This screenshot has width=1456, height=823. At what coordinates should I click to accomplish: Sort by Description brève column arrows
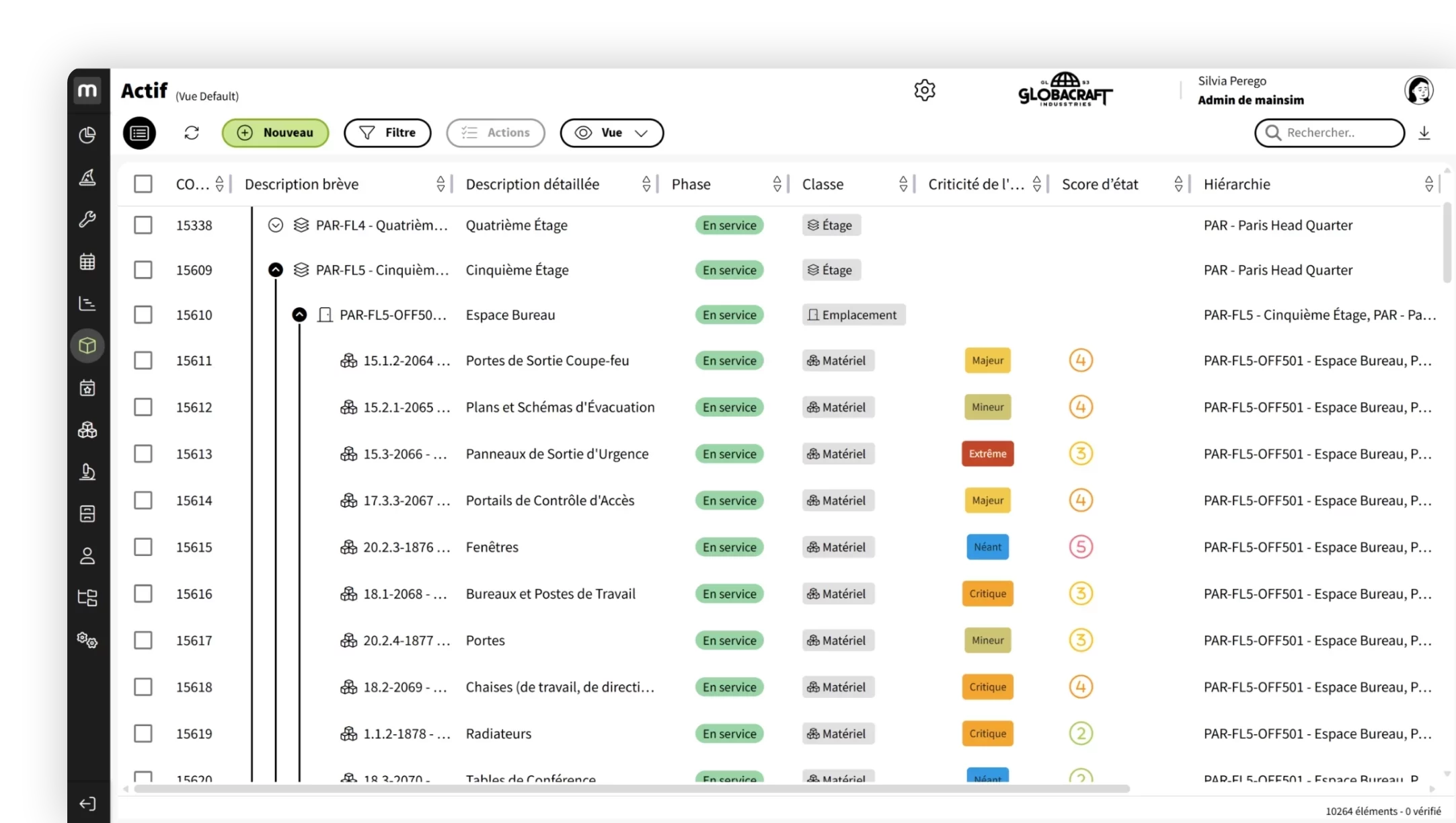[440, 184]
